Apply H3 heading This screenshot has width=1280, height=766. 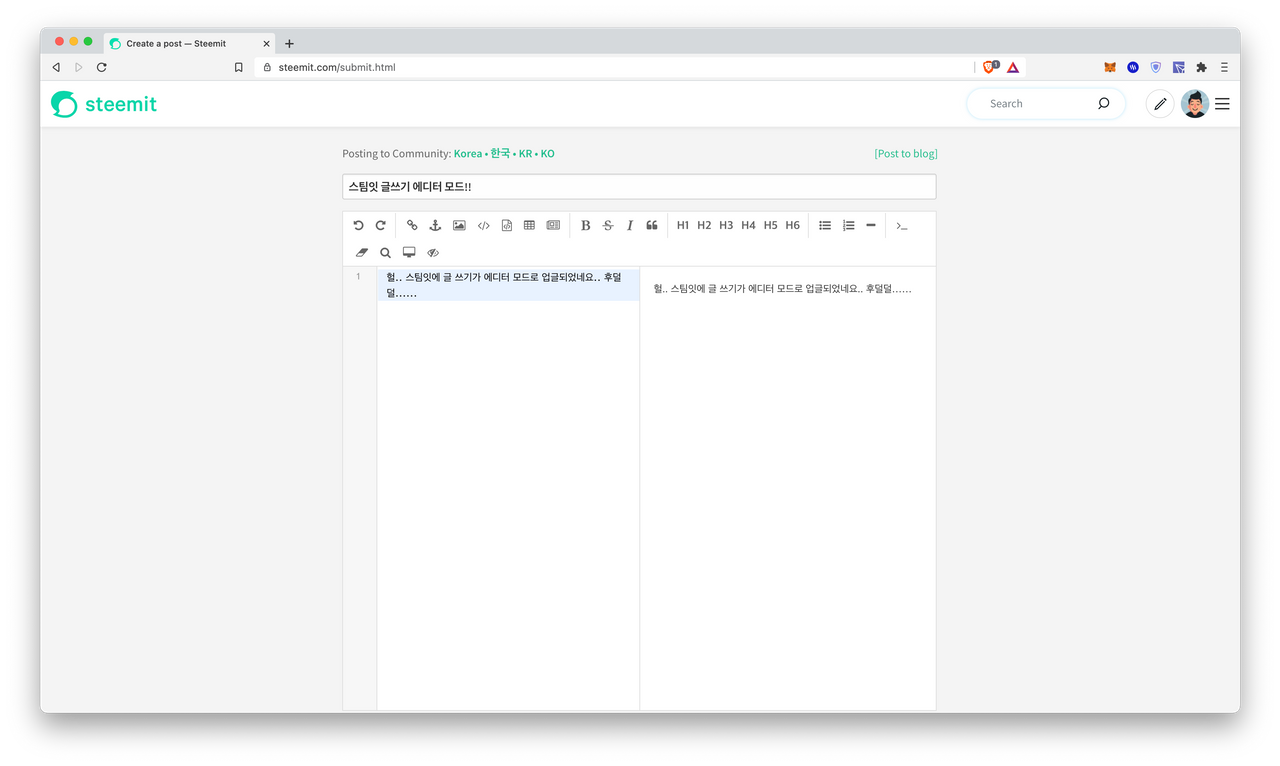click(726, 226)
